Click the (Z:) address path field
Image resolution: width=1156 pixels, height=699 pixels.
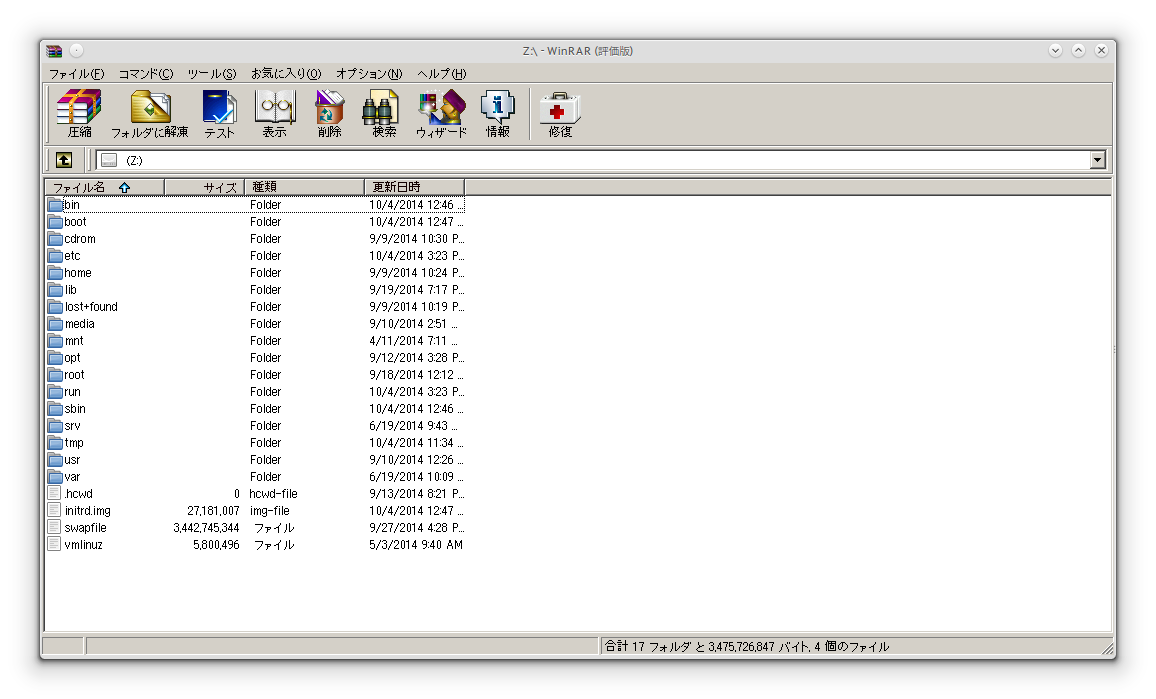(603, 160)
